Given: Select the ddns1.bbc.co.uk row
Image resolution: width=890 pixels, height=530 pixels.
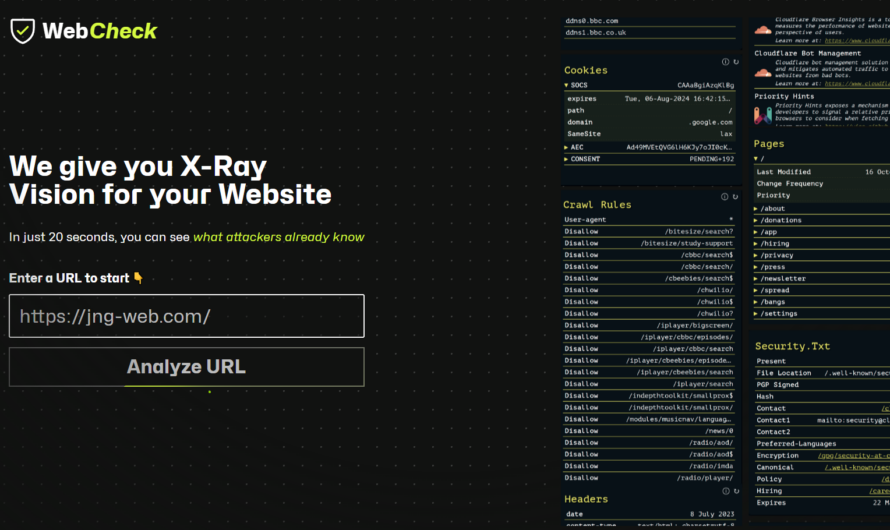Looking at the screenshot, I should tap(650, 33).
